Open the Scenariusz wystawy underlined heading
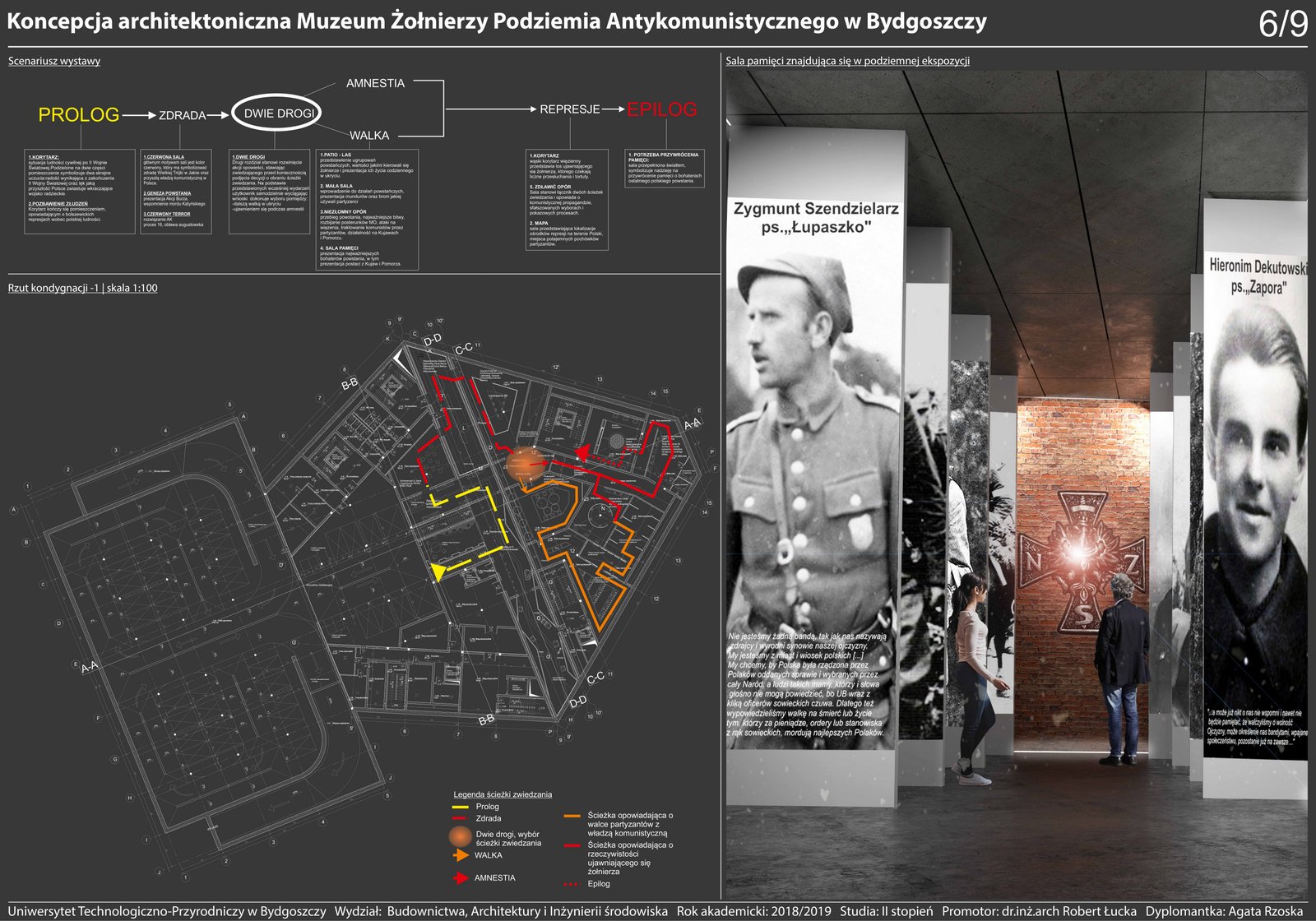 (x=54, y=61)
